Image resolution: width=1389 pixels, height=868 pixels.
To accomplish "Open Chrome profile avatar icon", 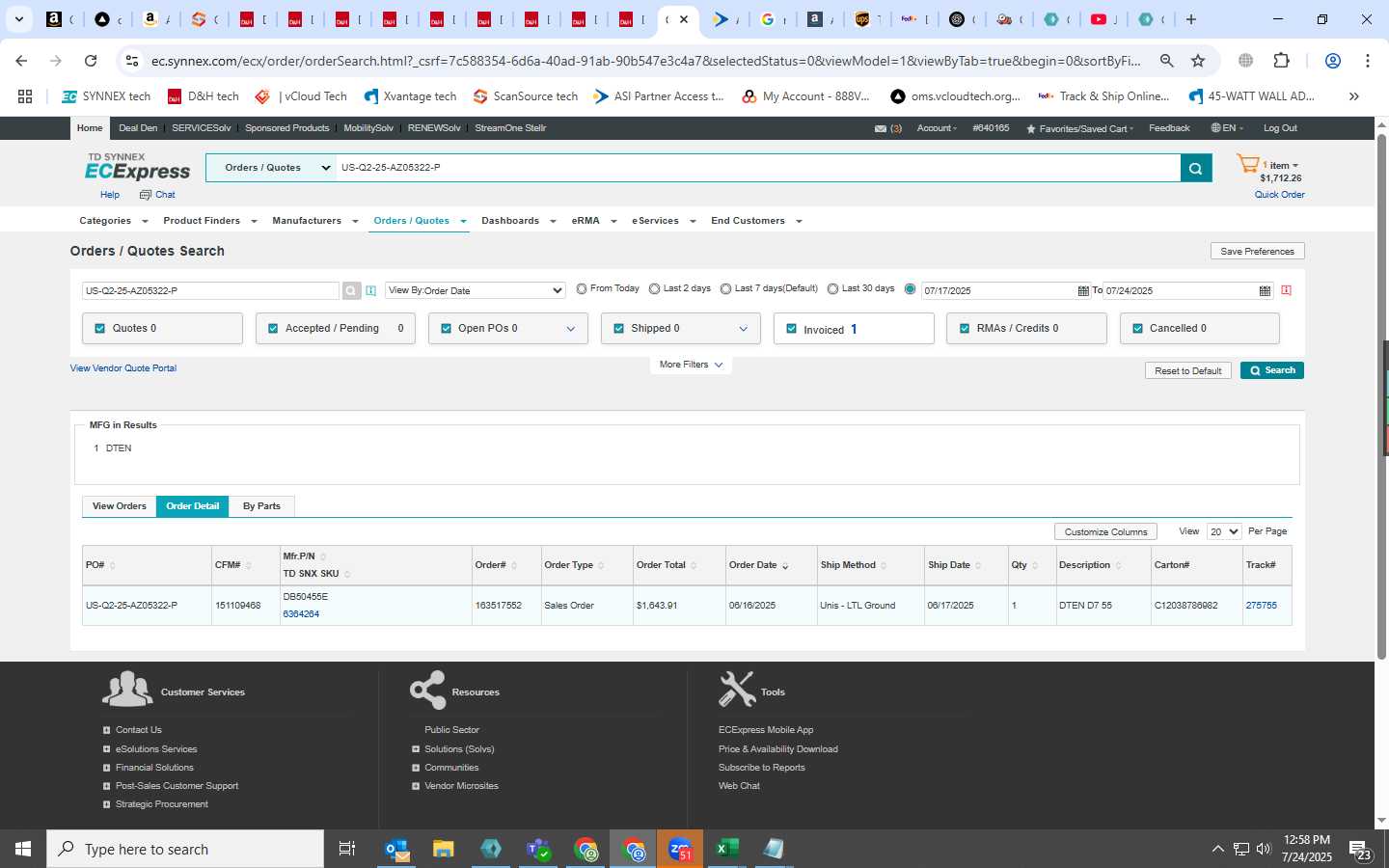I will coord(1333,61).
